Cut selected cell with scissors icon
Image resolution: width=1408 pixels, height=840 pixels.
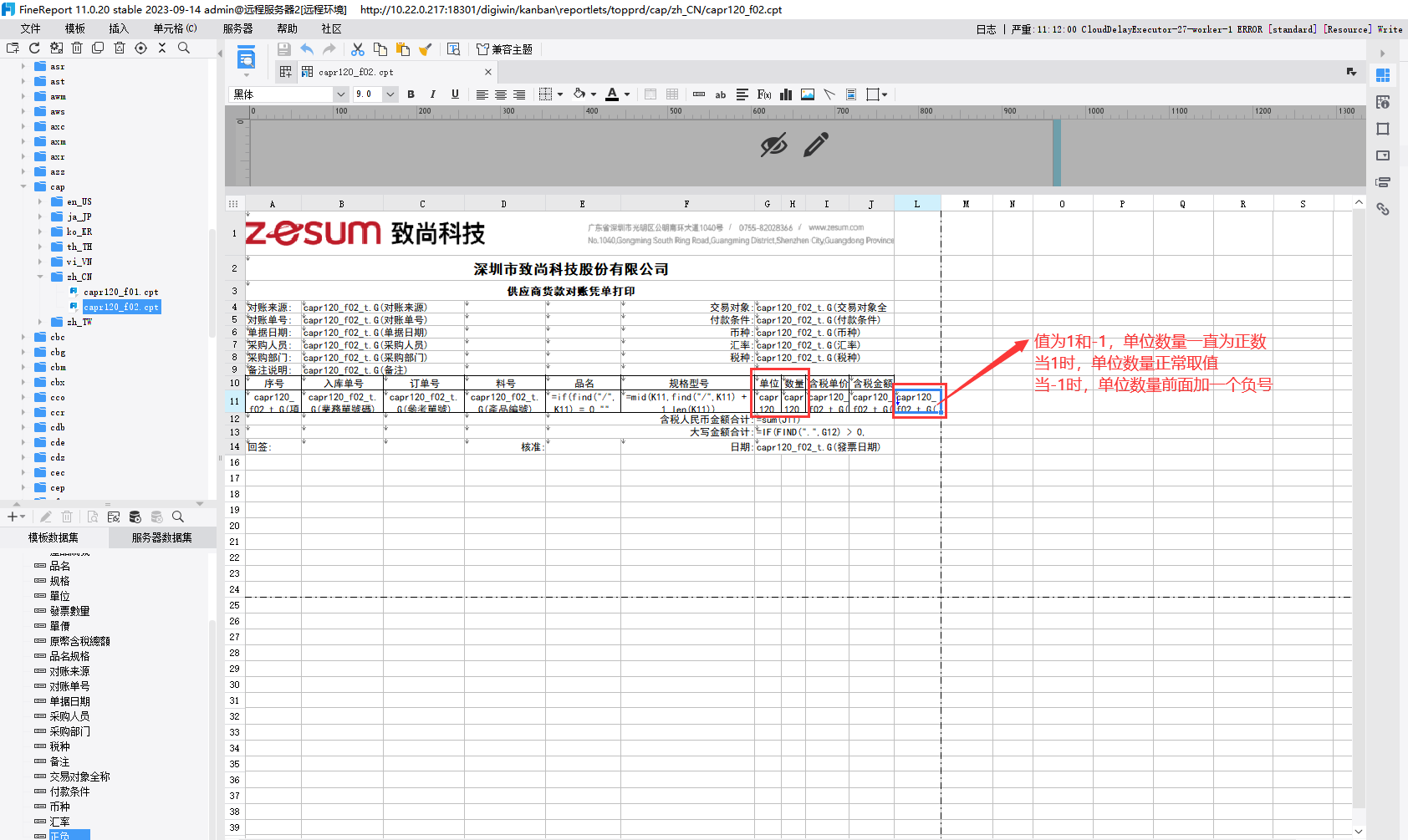358,49
